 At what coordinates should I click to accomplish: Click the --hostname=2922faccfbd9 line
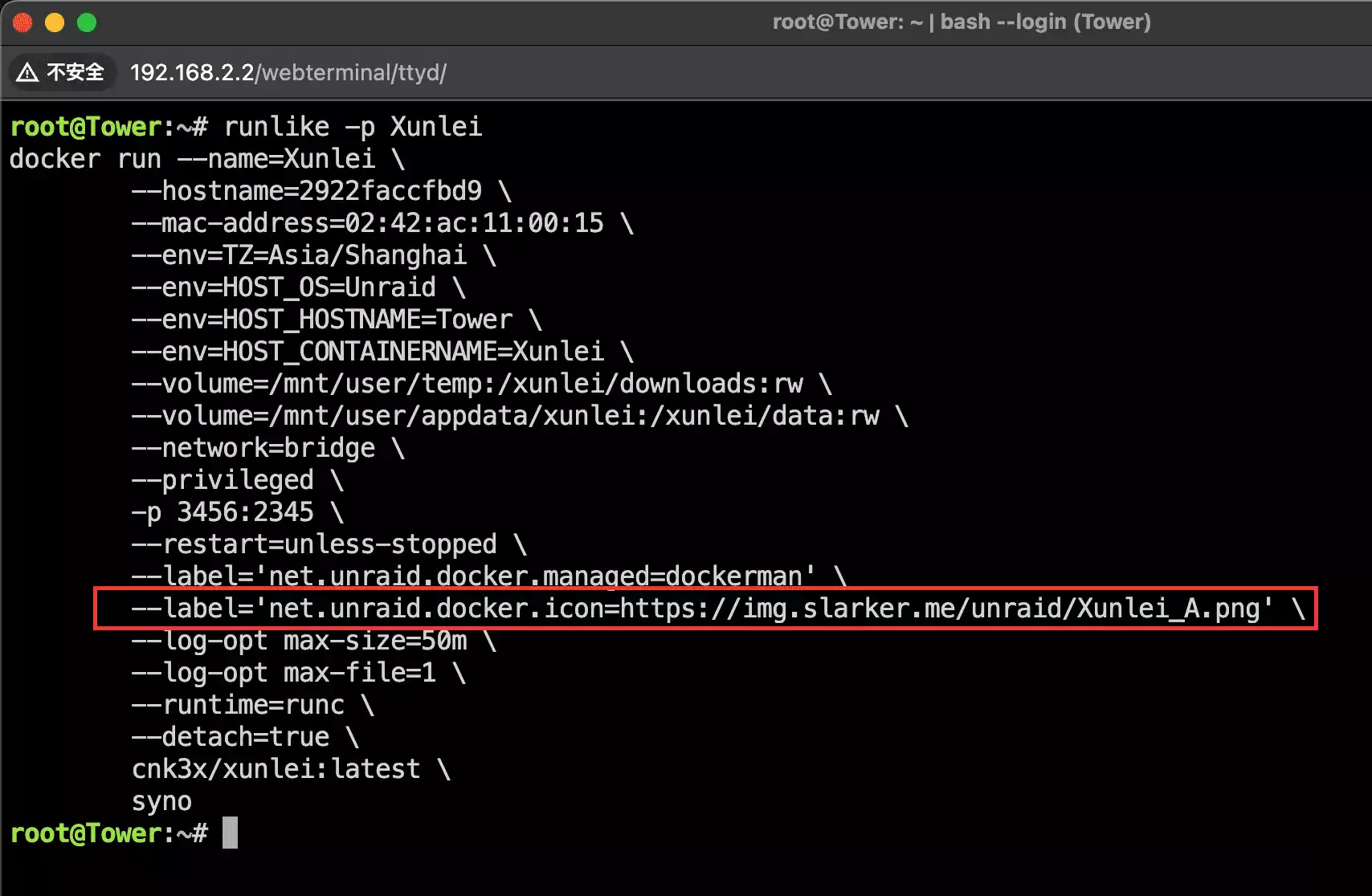pos(306,191)
